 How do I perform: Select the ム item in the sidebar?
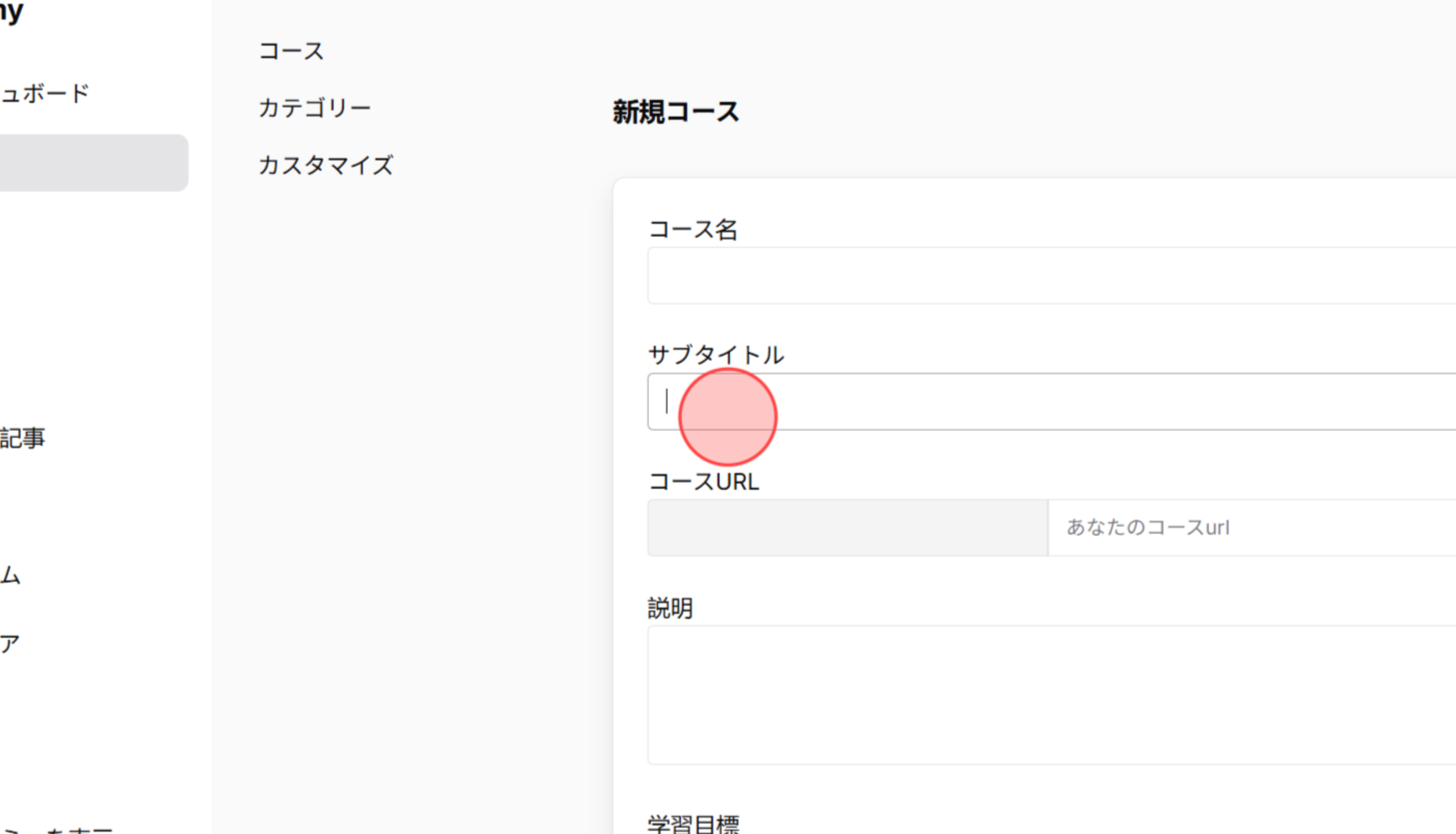[x=11, y=575]
